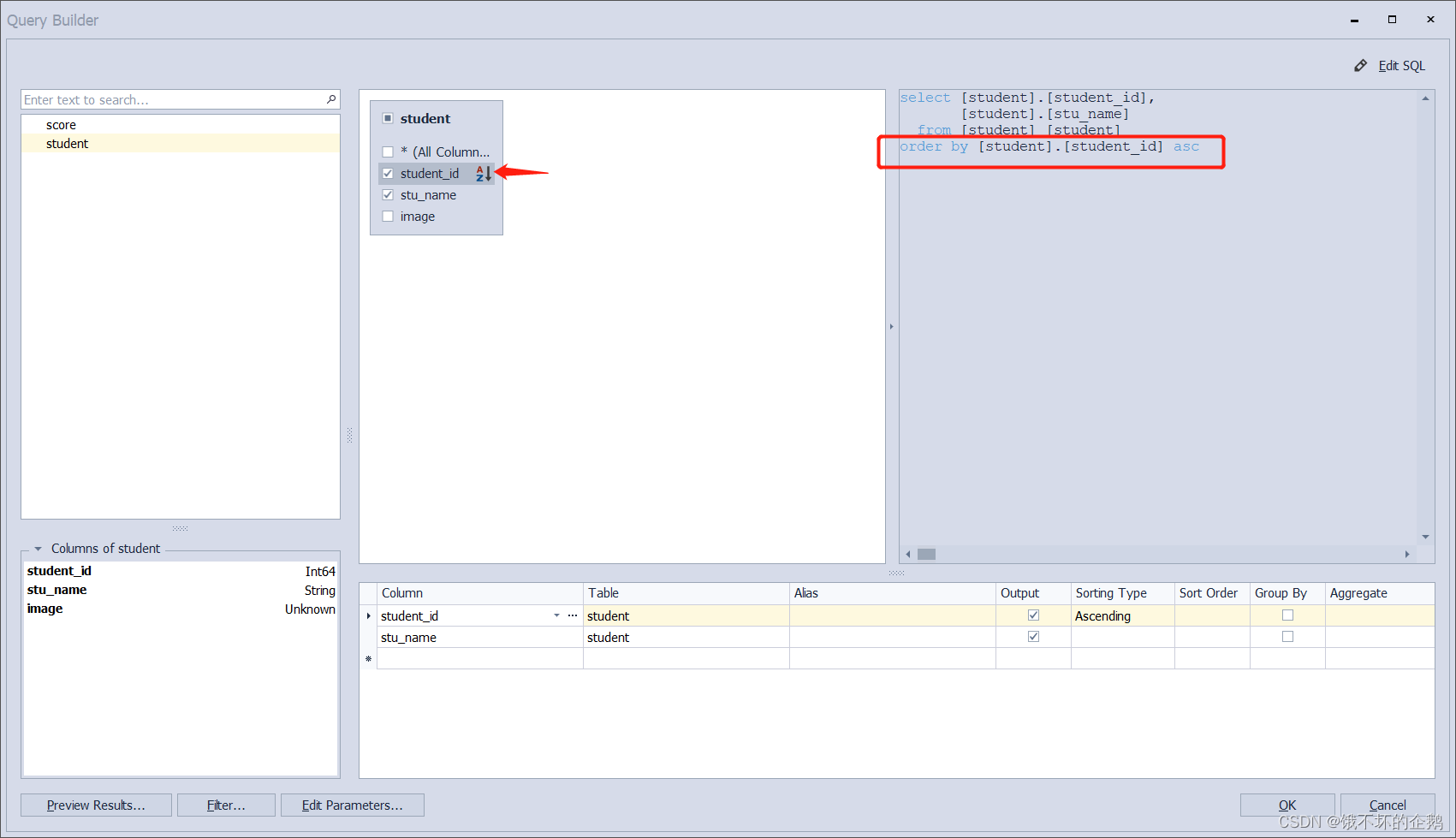Click the Edit SQL pencil icon
The height and width of the screenshot is (838, 1456).
point(1360,66)
